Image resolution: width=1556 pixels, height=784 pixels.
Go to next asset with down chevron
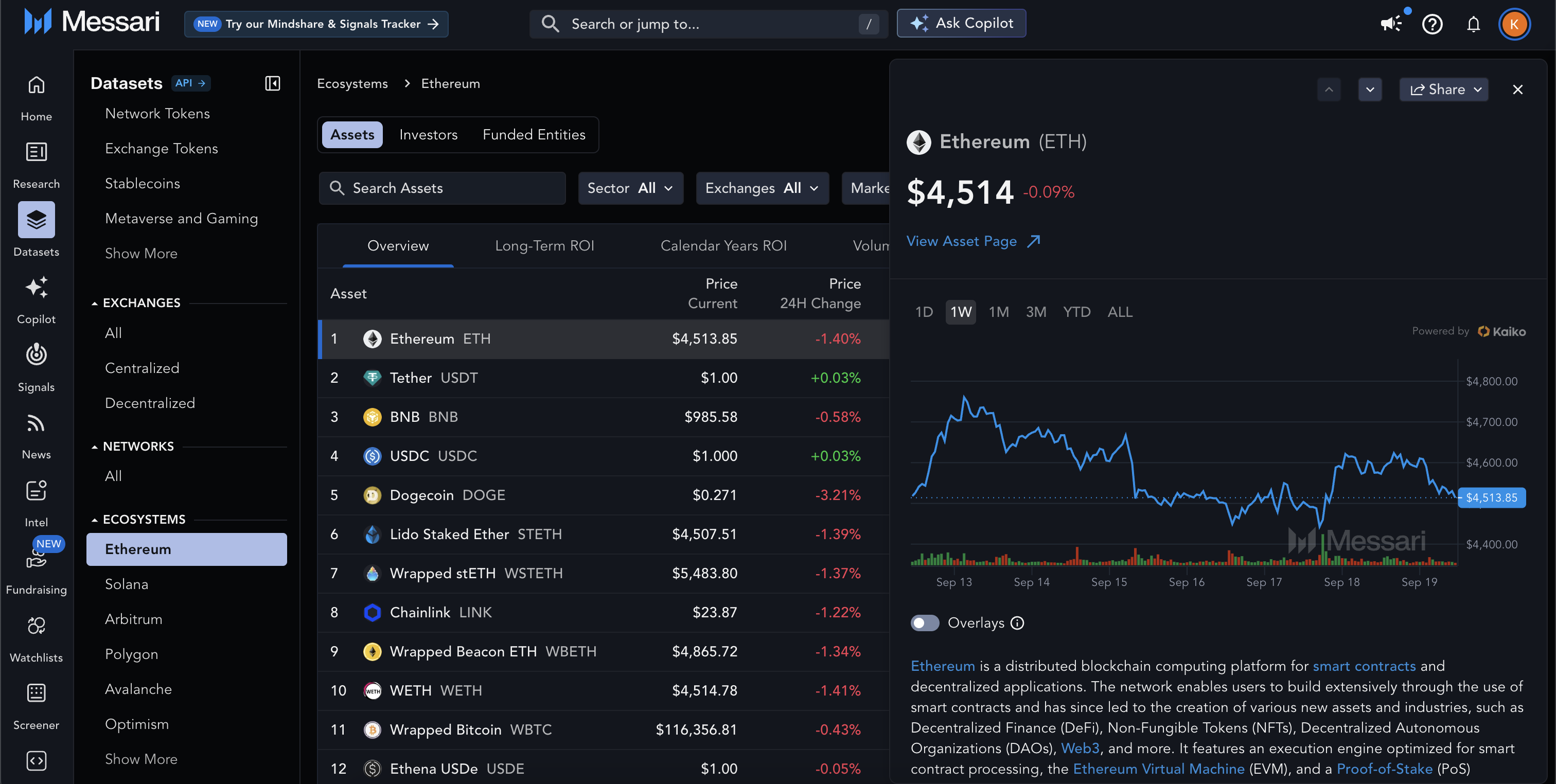coord(1369,90)
